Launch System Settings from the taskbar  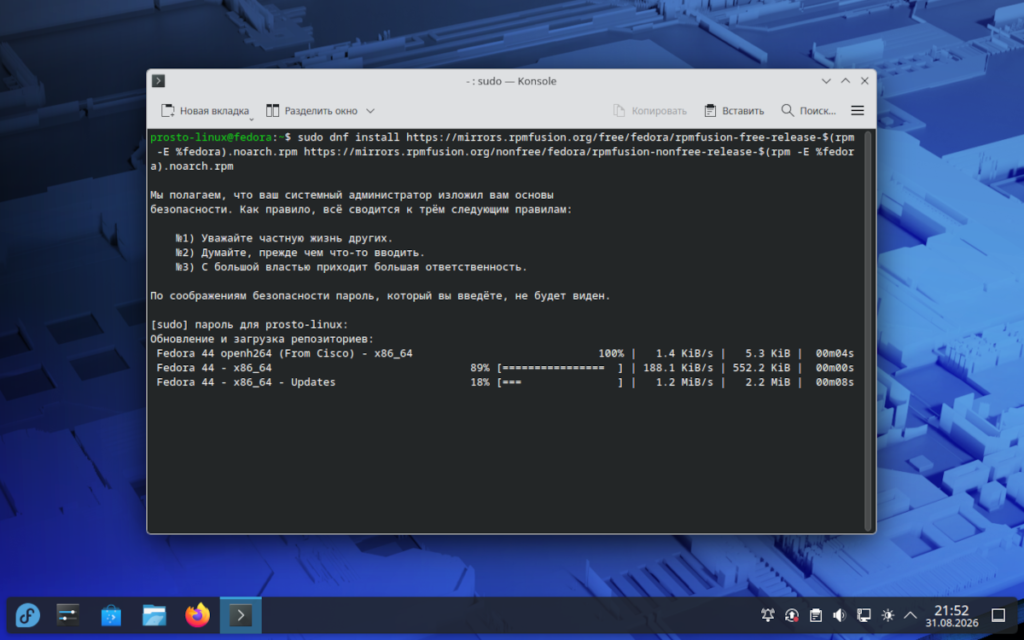(68, 615)
